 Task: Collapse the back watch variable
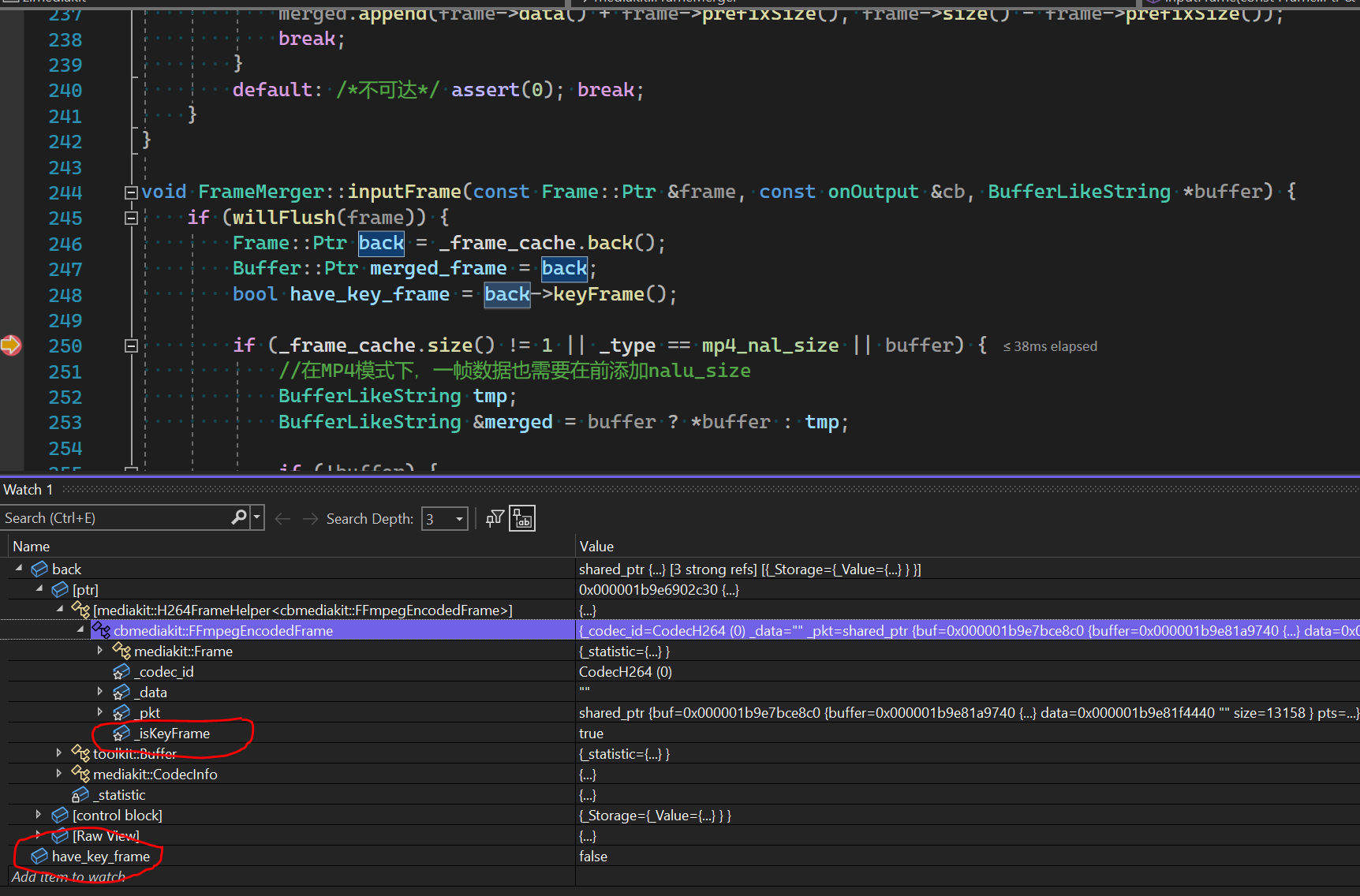point(17,568)
